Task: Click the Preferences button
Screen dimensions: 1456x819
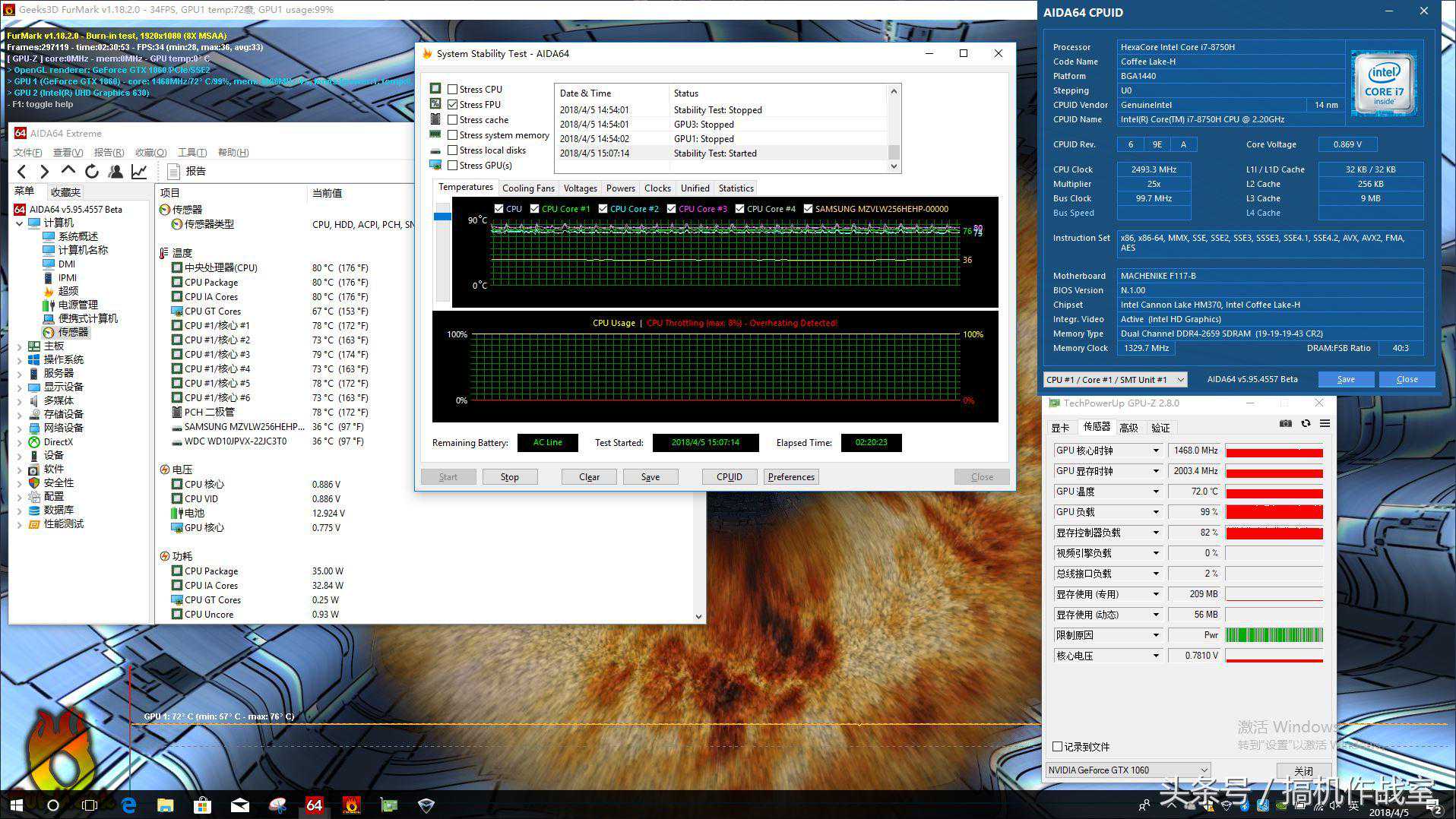Action: [791, 477]
